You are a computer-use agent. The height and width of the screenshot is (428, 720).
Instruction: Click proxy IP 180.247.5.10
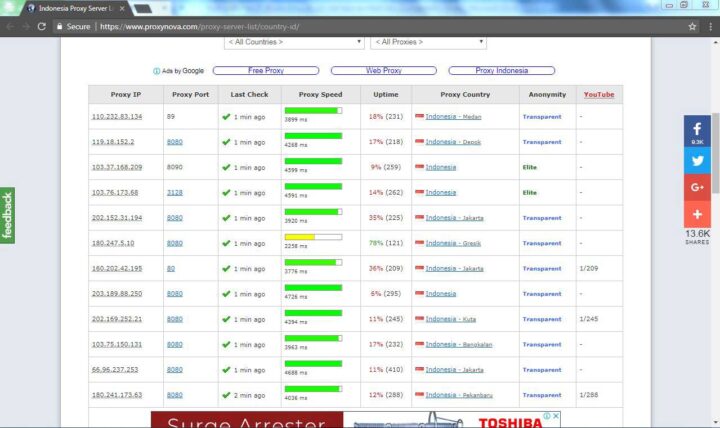113,243
